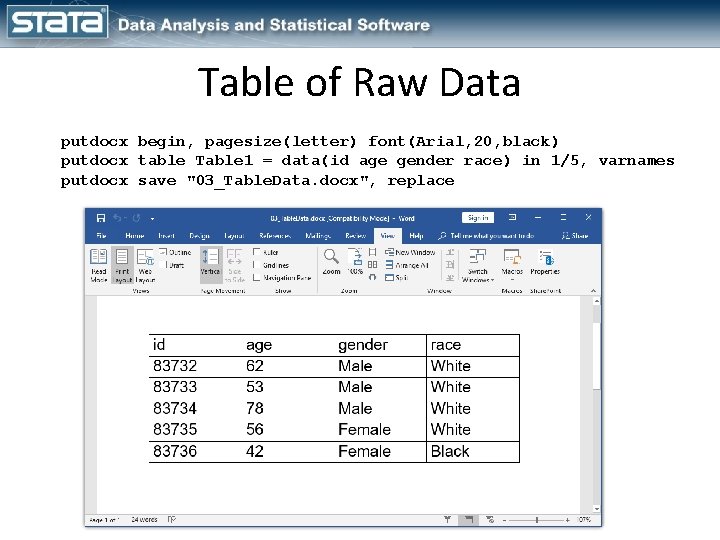Click the SharePoint Properties icon
The width and height of the screenshot is (720, 540).
point(545,263)
